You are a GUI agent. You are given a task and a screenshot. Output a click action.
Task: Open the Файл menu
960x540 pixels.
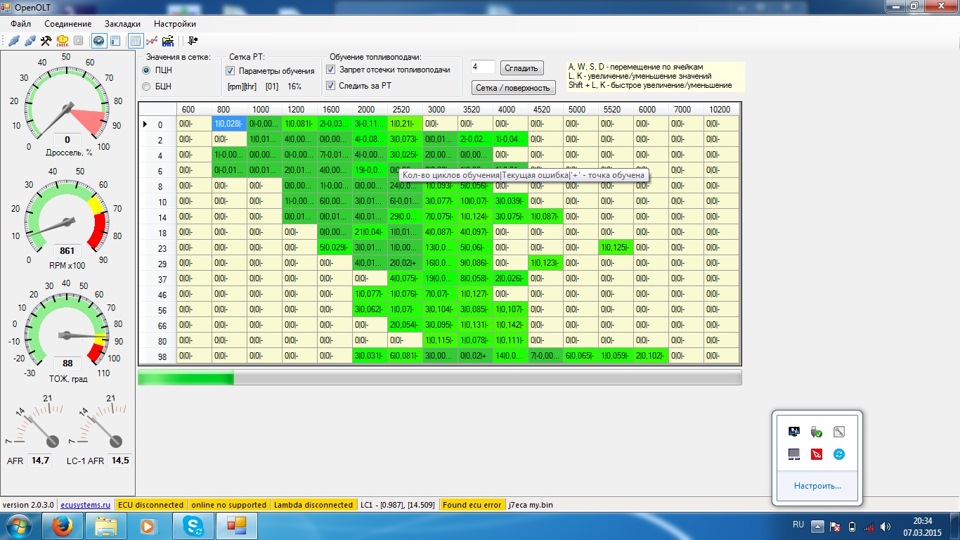tap(21, 24)
